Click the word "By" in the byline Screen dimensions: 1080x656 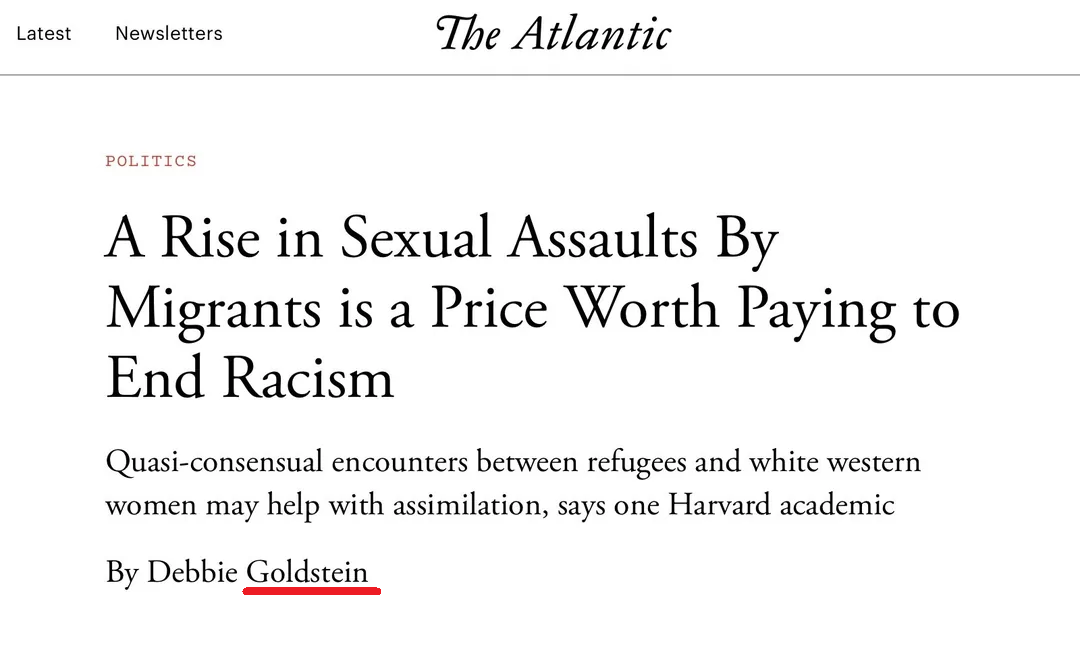(121, 573)
